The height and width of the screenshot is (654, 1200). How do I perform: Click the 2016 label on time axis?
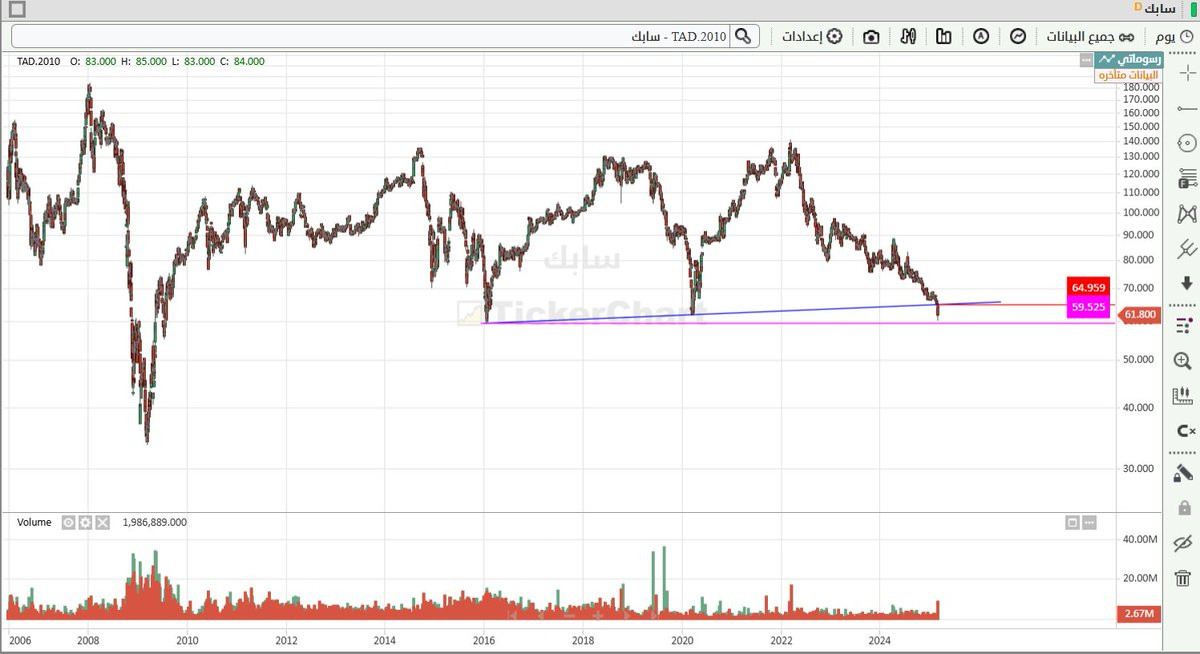pyautogui.click(x=484, y=639)
